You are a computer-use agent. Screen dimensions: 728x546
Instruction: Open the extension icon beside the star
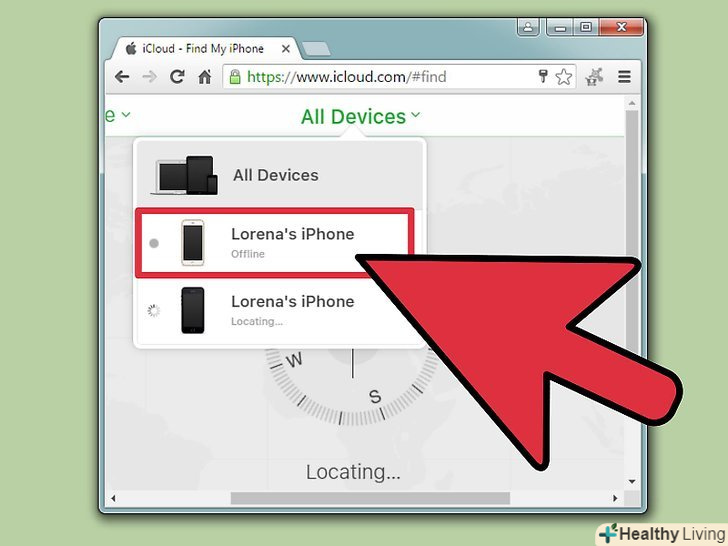[594, 77]
